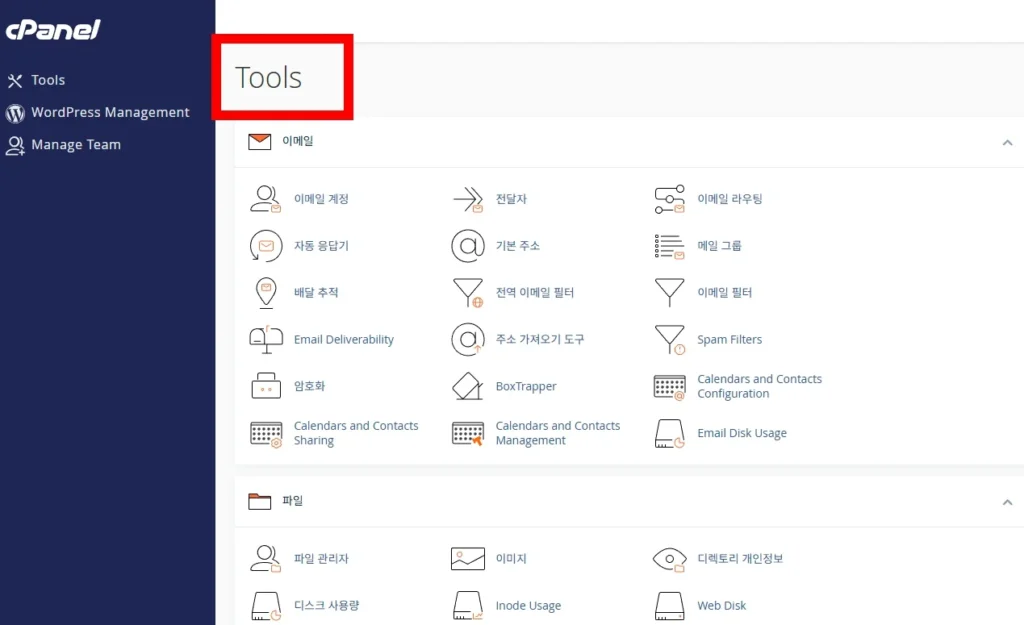Open the 파일 관리자 icon

click(266, 558)
